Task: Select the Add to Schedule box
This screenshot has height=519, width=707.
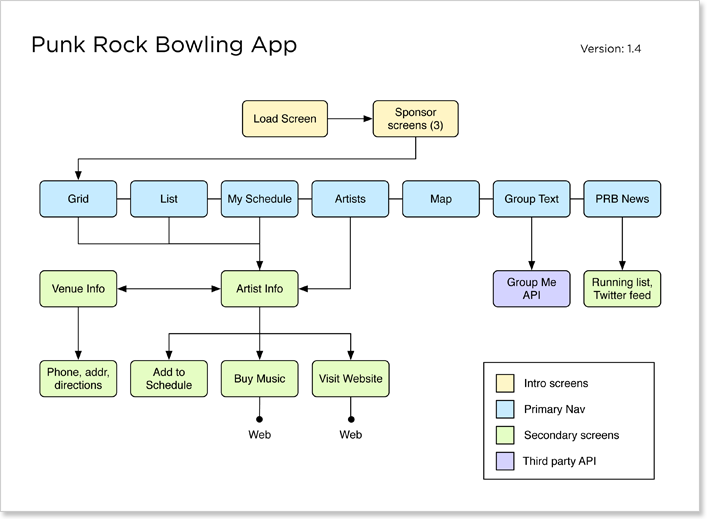Action: pos(169,378)
